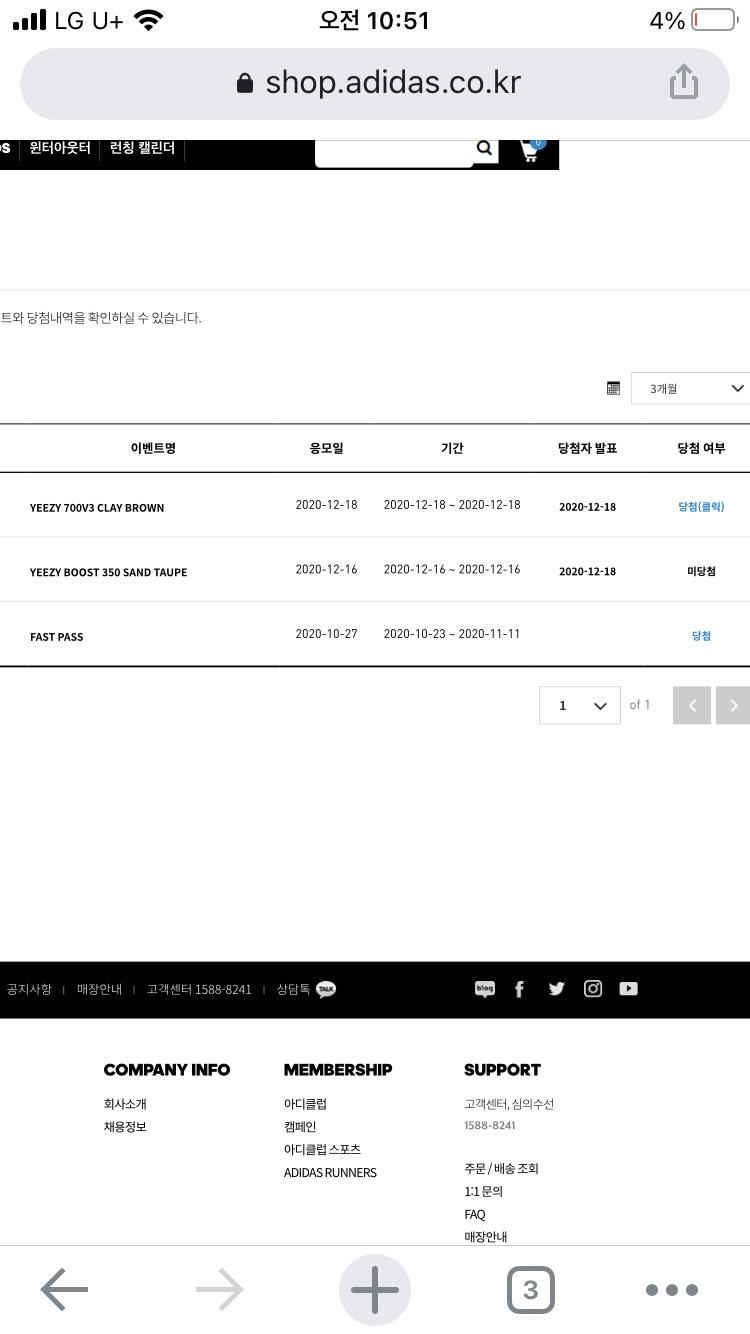Select YEEZY 700V3 CLAY BROWN event name
This screenshot has width=750, height=1334.
(x=97, y=508)
